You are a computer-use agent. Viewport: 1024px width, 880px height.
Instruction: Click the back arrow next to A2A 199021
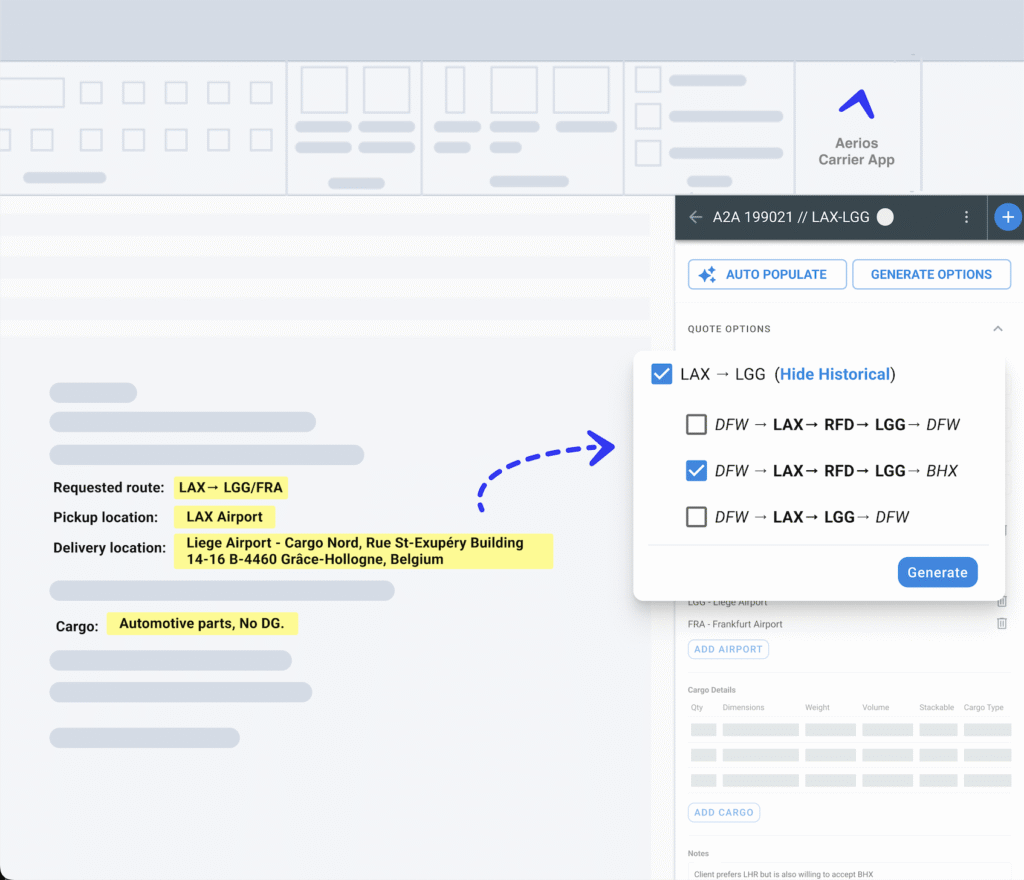[x=696, y=217]
